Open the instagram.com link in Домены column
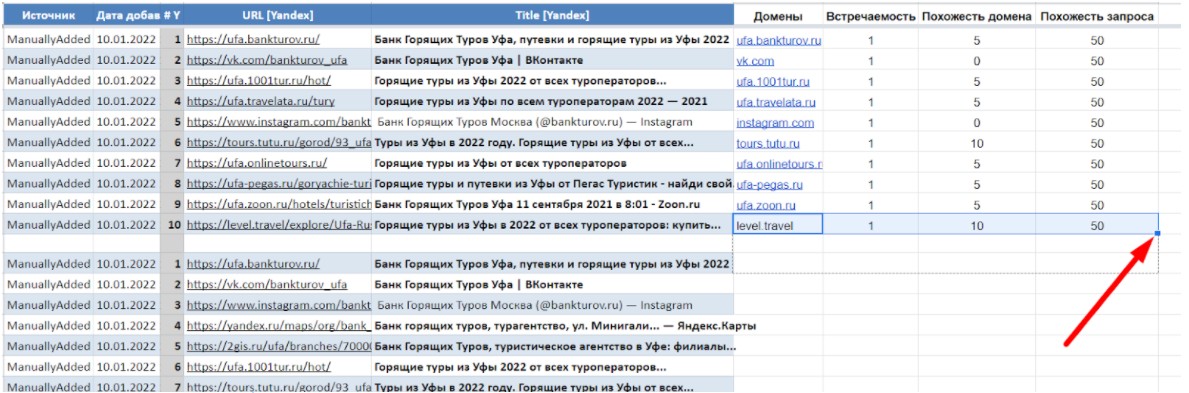 775,123
